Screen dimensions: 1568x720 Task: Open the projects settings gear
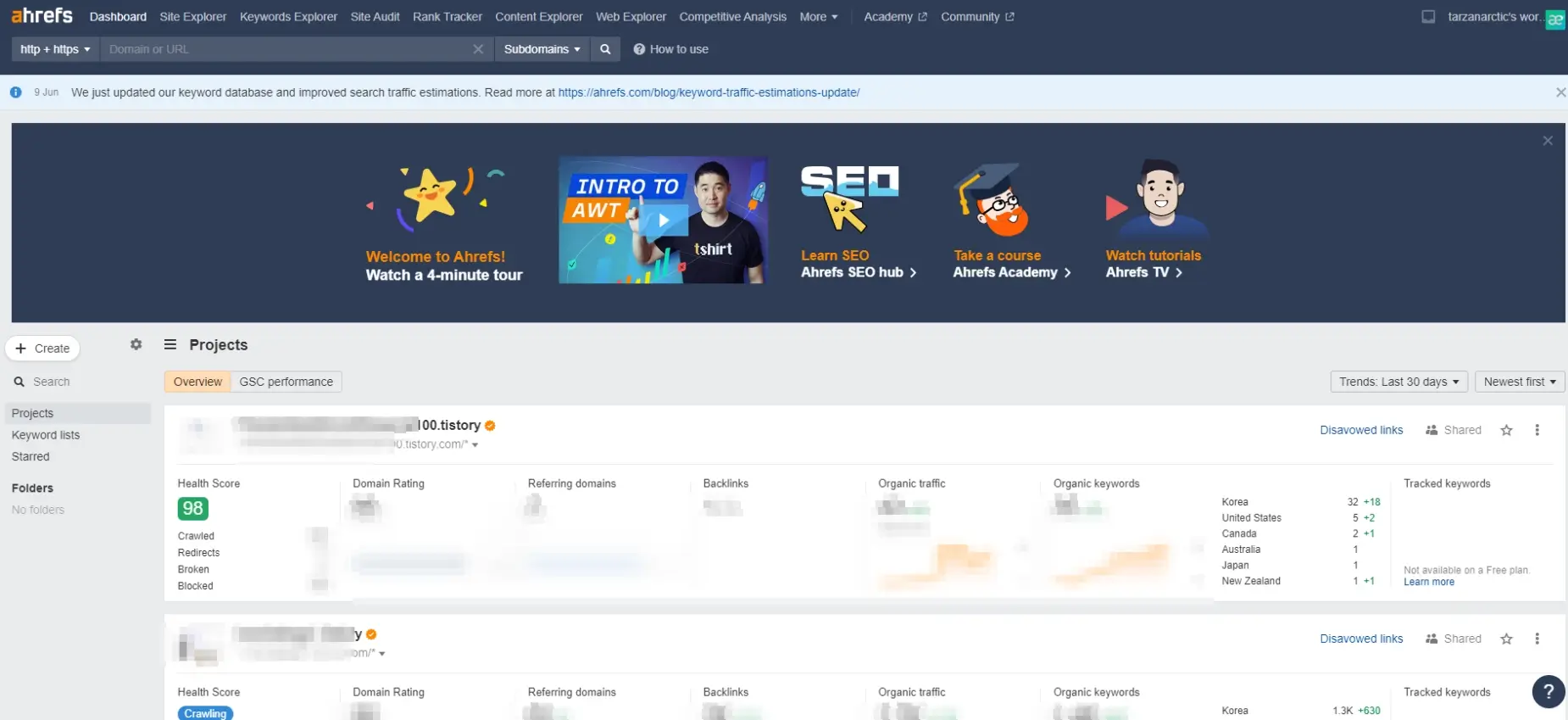(136, 344)
